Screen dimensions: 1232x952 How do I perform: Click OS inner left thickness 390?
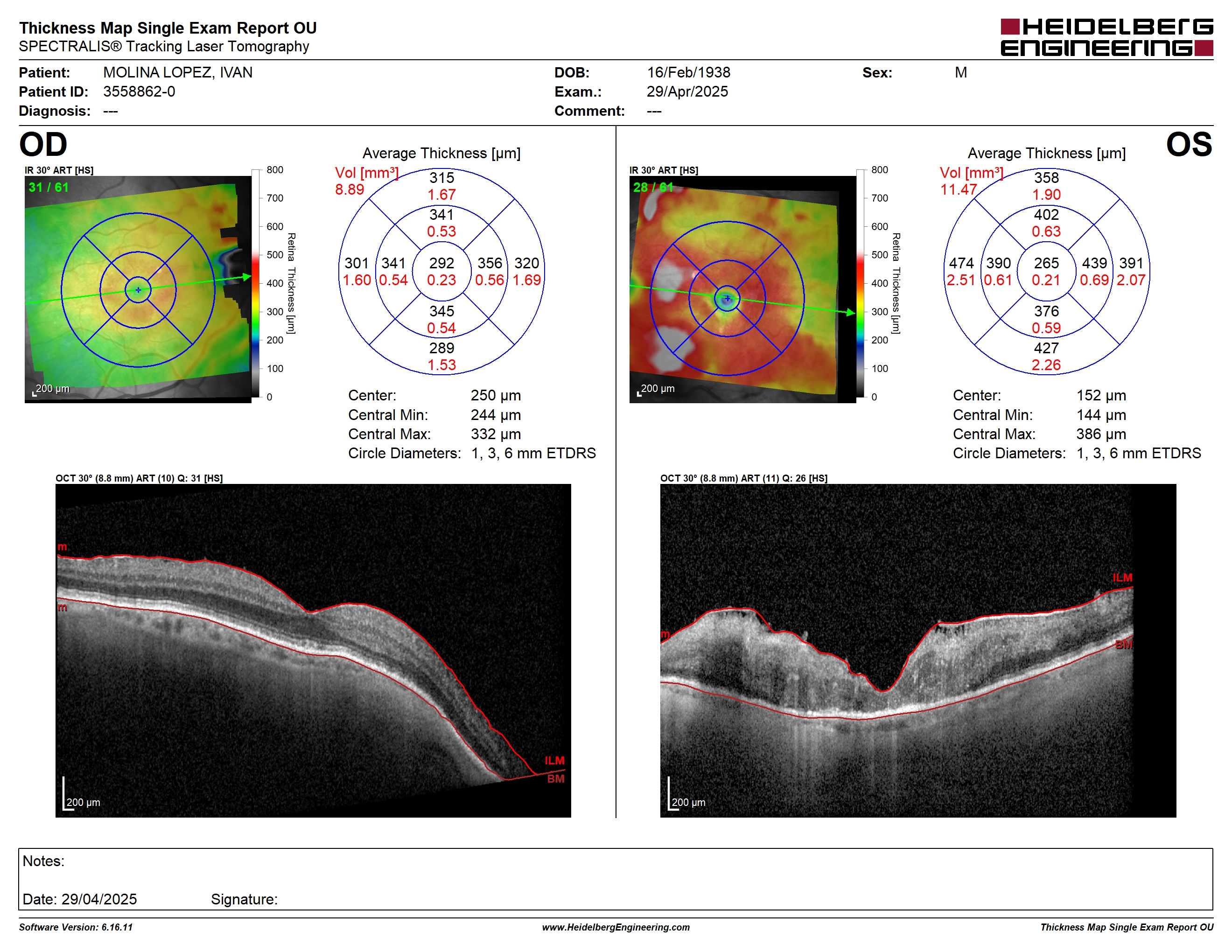click(999, 263)
